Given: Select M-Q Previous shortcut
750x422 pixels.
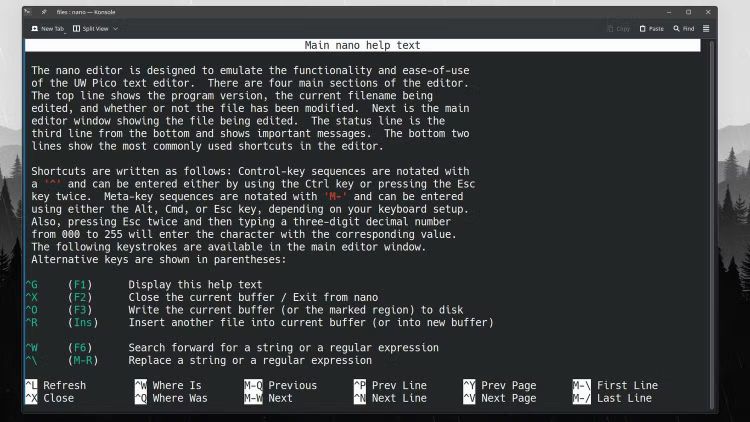Looking at the screenshot, I should tap(280, 385).
